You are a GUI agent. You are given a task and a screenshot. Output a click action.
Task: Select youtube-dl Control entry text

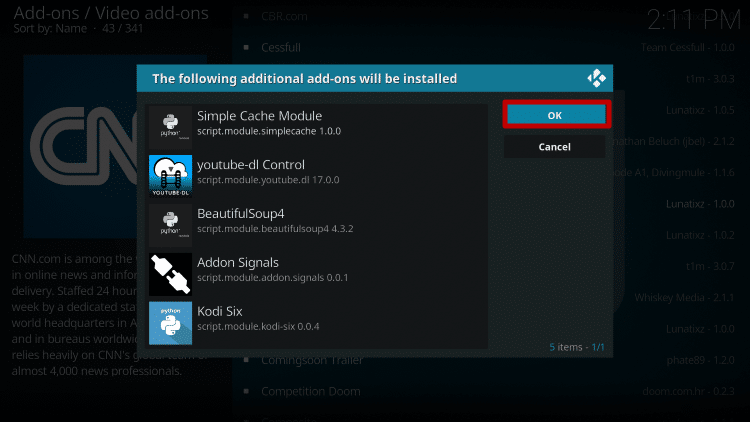[x=251, y=165]
